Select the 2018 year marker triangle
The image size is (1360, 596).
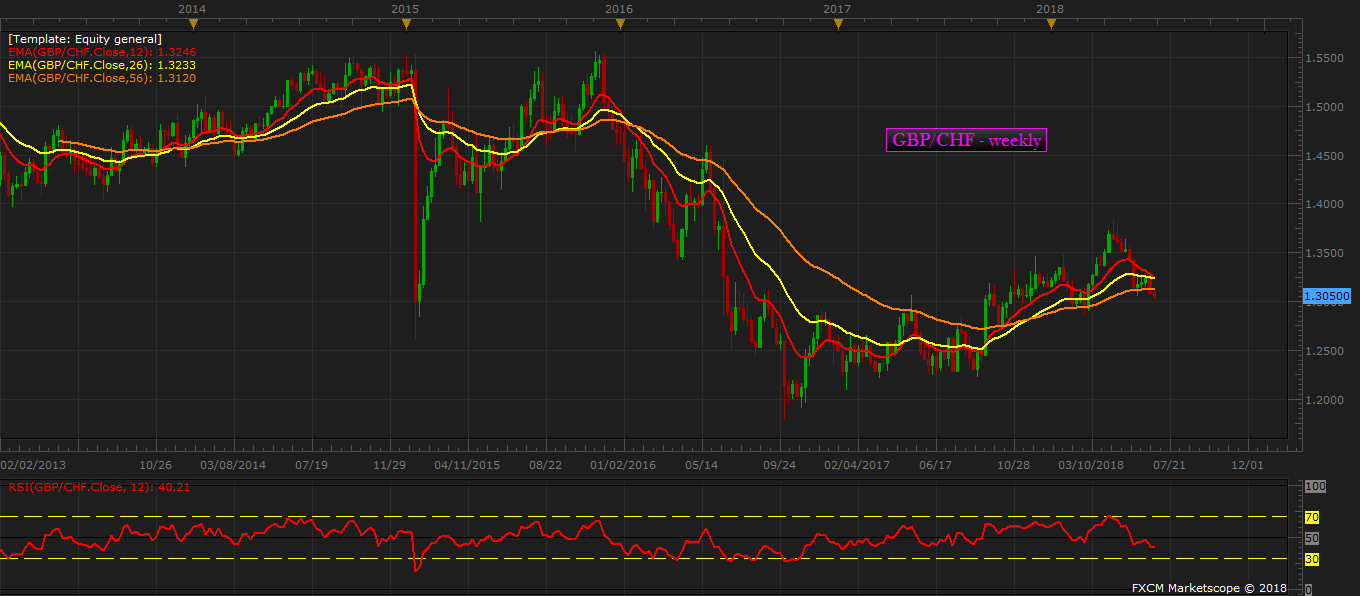coord(1050,24)
